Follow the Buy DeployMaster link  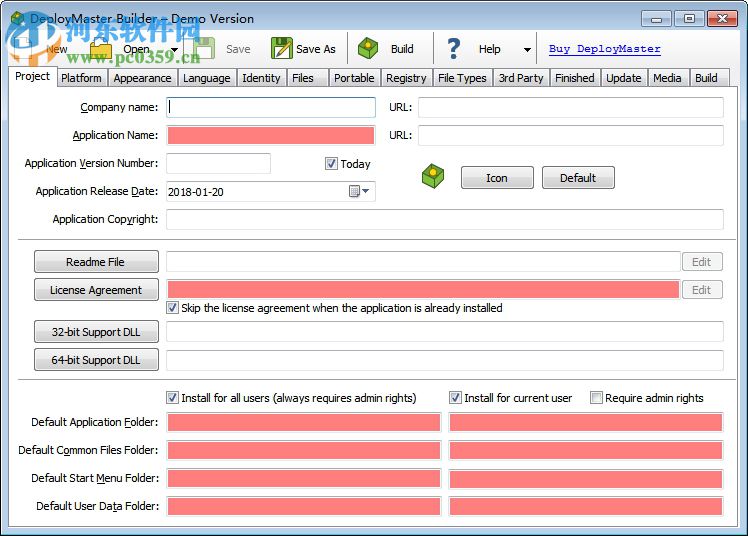604,49
